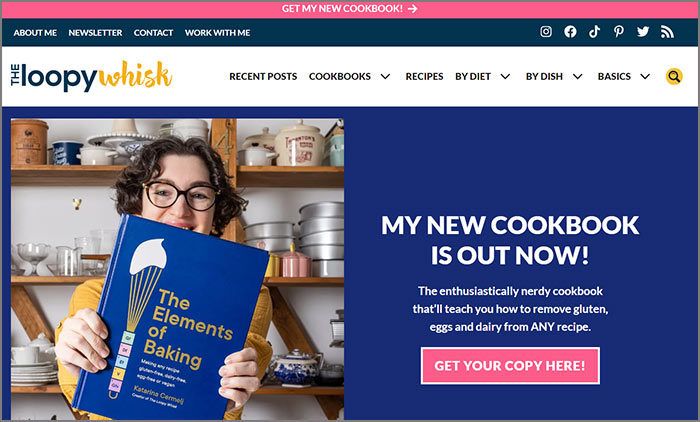Viewport: 700px width, 422px height.
Task: Click the Get Your Copy Here button
Action: (x=510, y=366)
